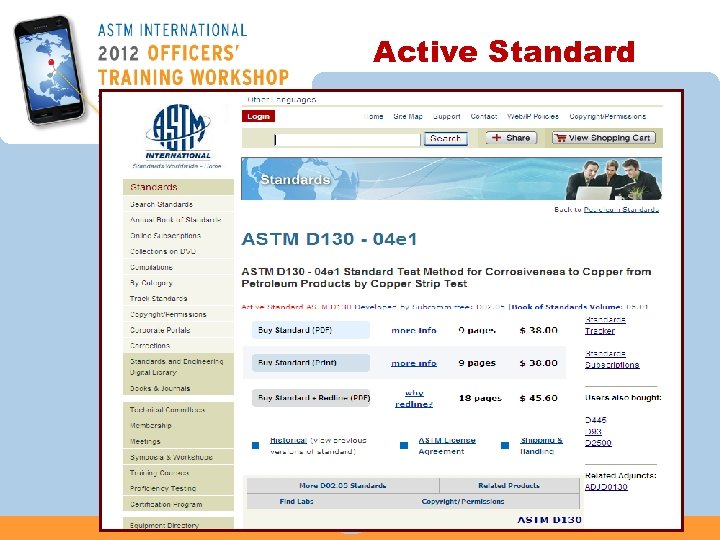Open Copyright/Permissions in sidebar
The width and height of the screenshot is (720, 540).
point(168,315)
